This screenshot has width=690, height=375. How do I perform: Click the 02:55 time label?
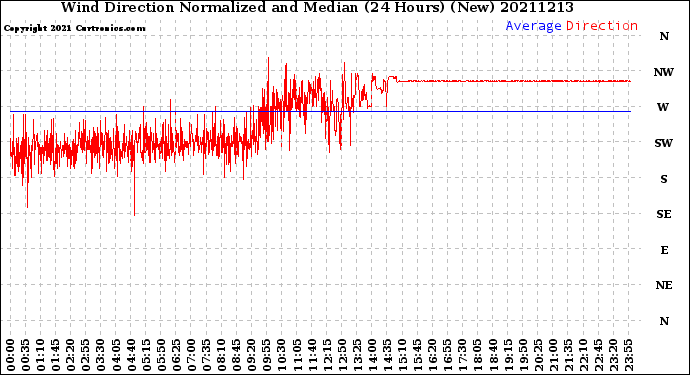click(x=86, y=355)
